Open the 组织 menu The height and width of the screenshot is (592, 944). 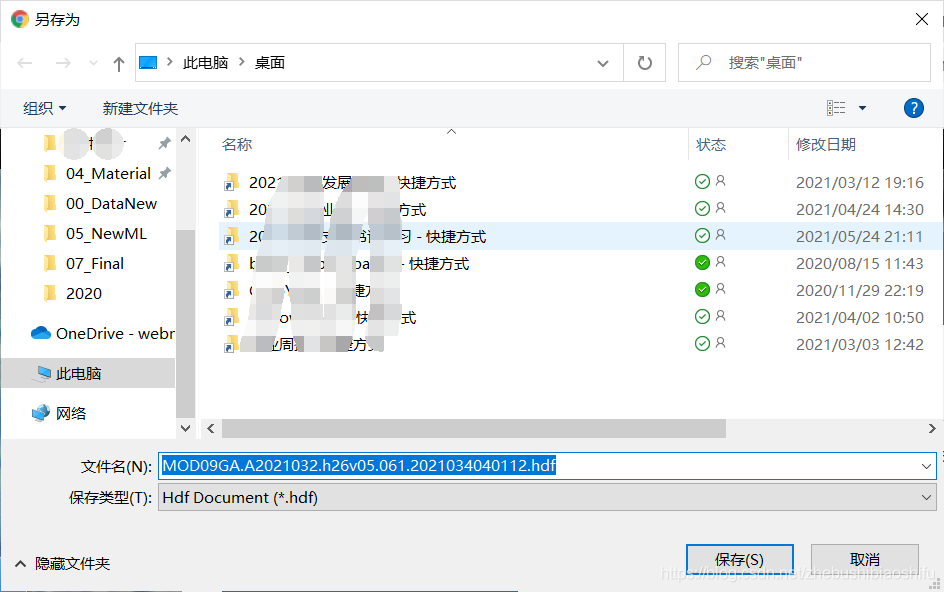click(45, 108)
